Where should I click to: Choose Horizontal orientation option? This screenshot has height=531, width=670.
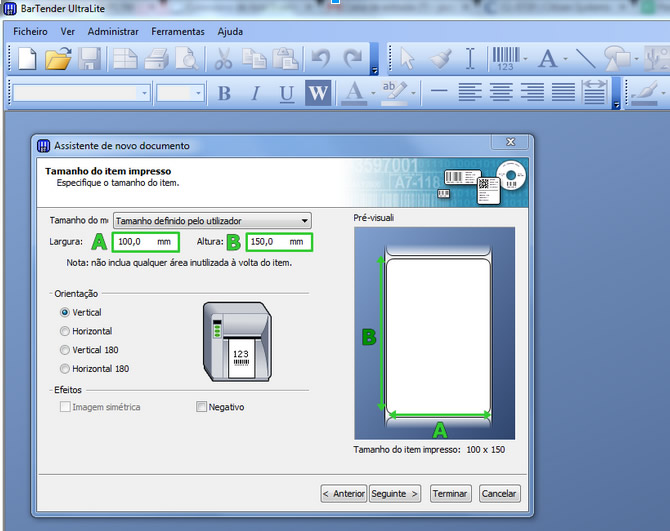(66, 331)
